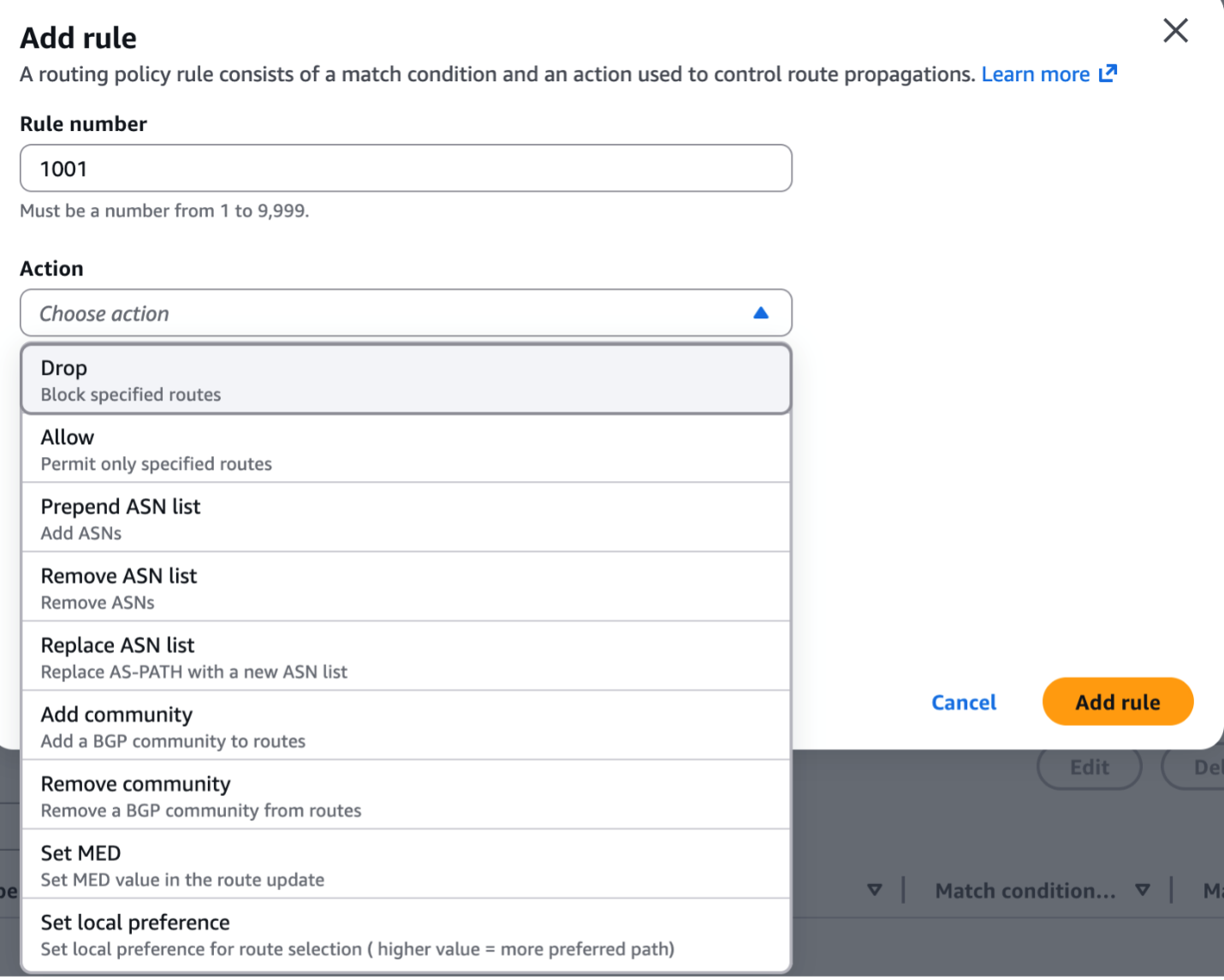
Task: Edit the Rule number field showing 1001
Action: coord(405,168)
